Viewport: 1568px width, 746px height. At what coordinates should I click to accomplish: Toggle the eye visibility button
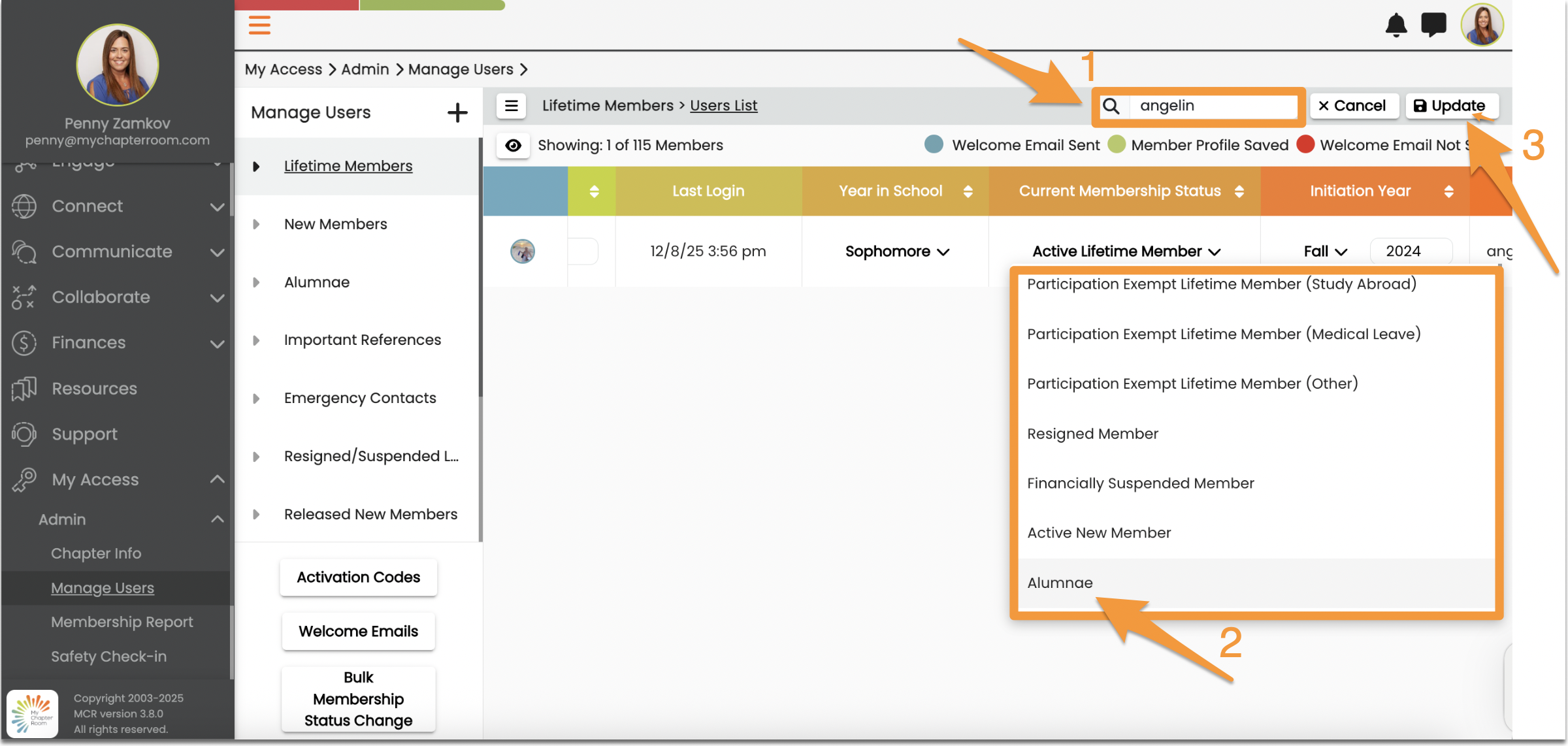(514, 145)
